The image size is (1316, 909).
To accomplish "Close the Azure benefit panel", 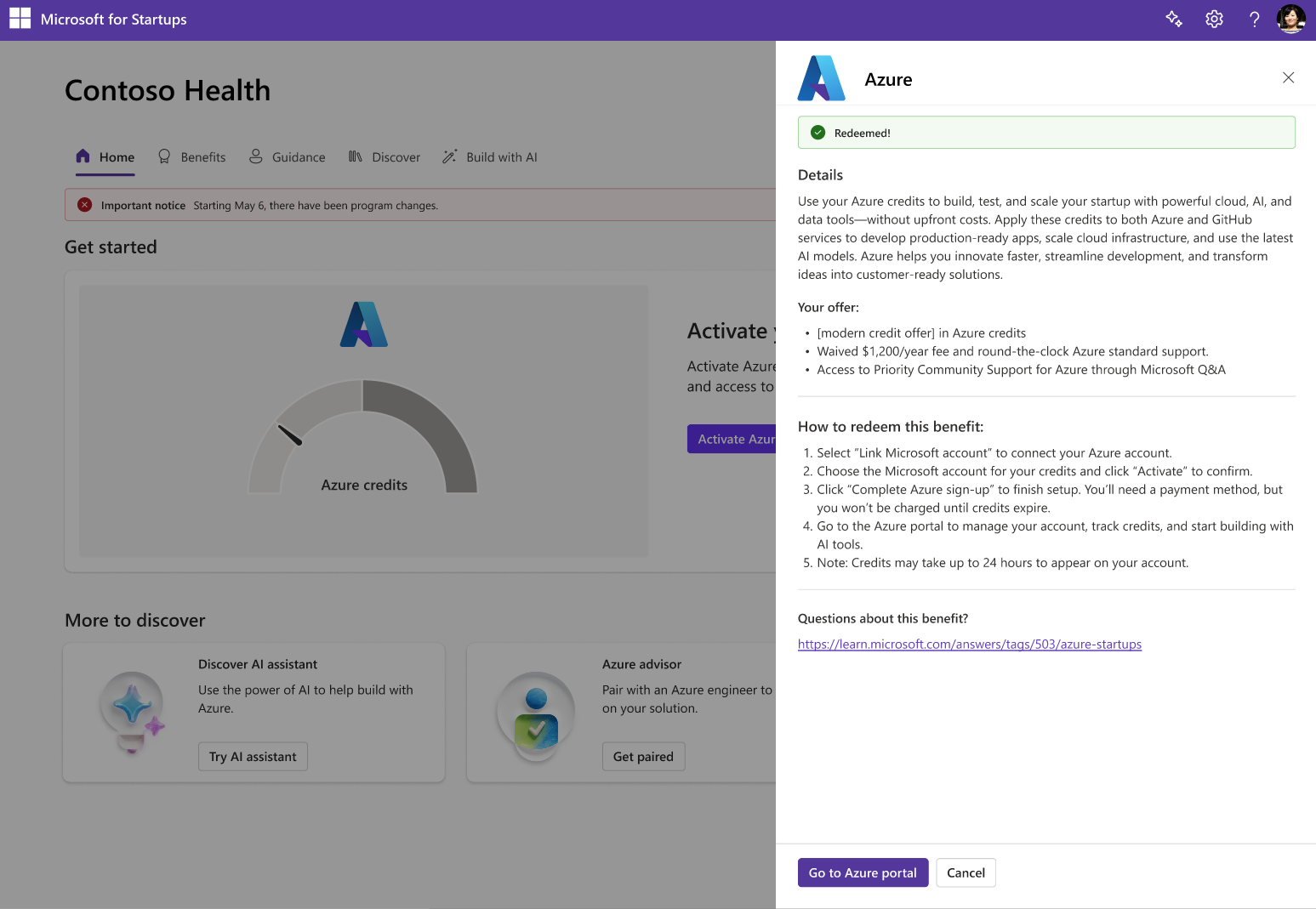I will click(x=1288, y=77).
